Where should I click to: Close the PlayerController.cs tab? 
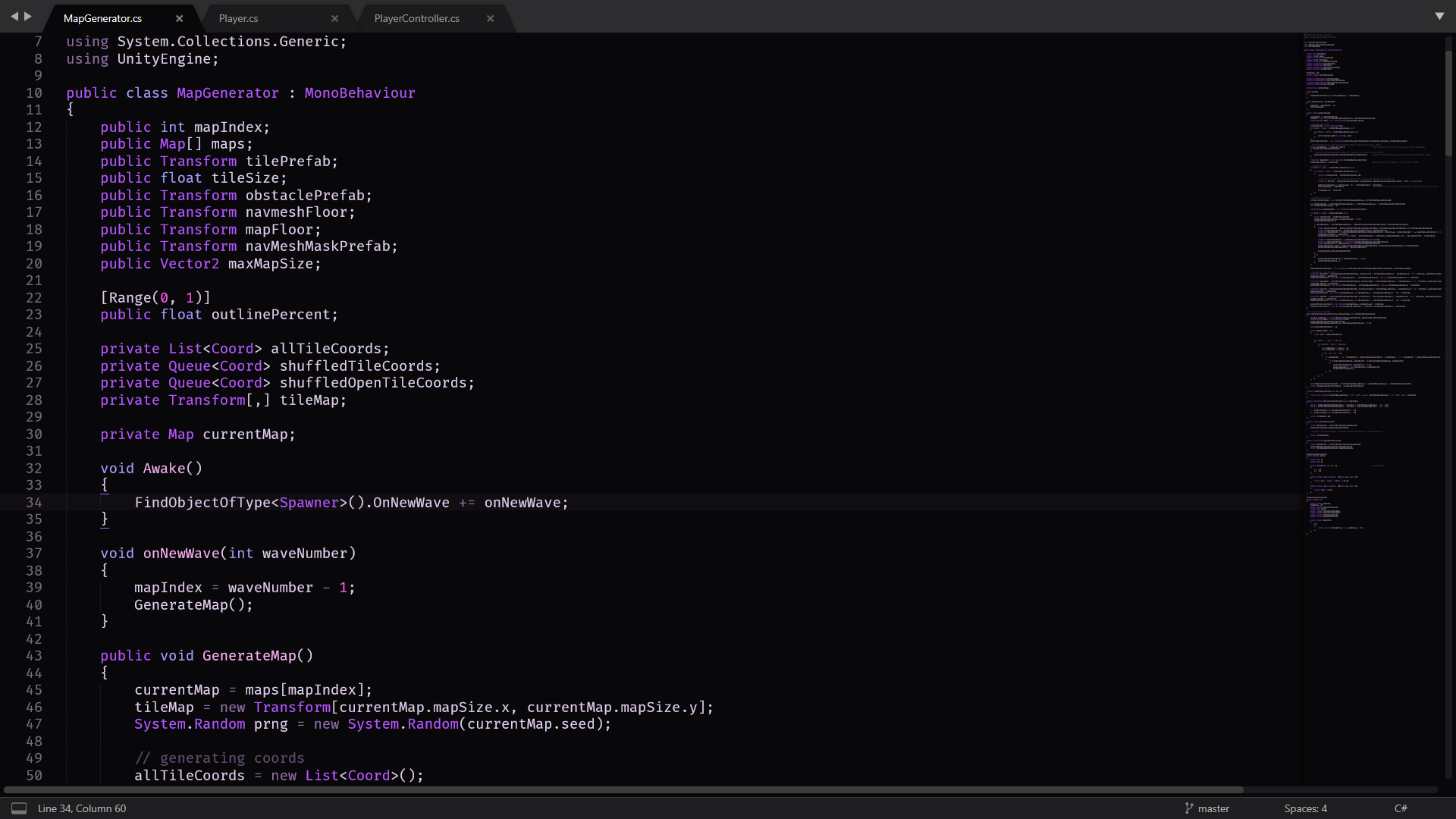coord(490,18)
